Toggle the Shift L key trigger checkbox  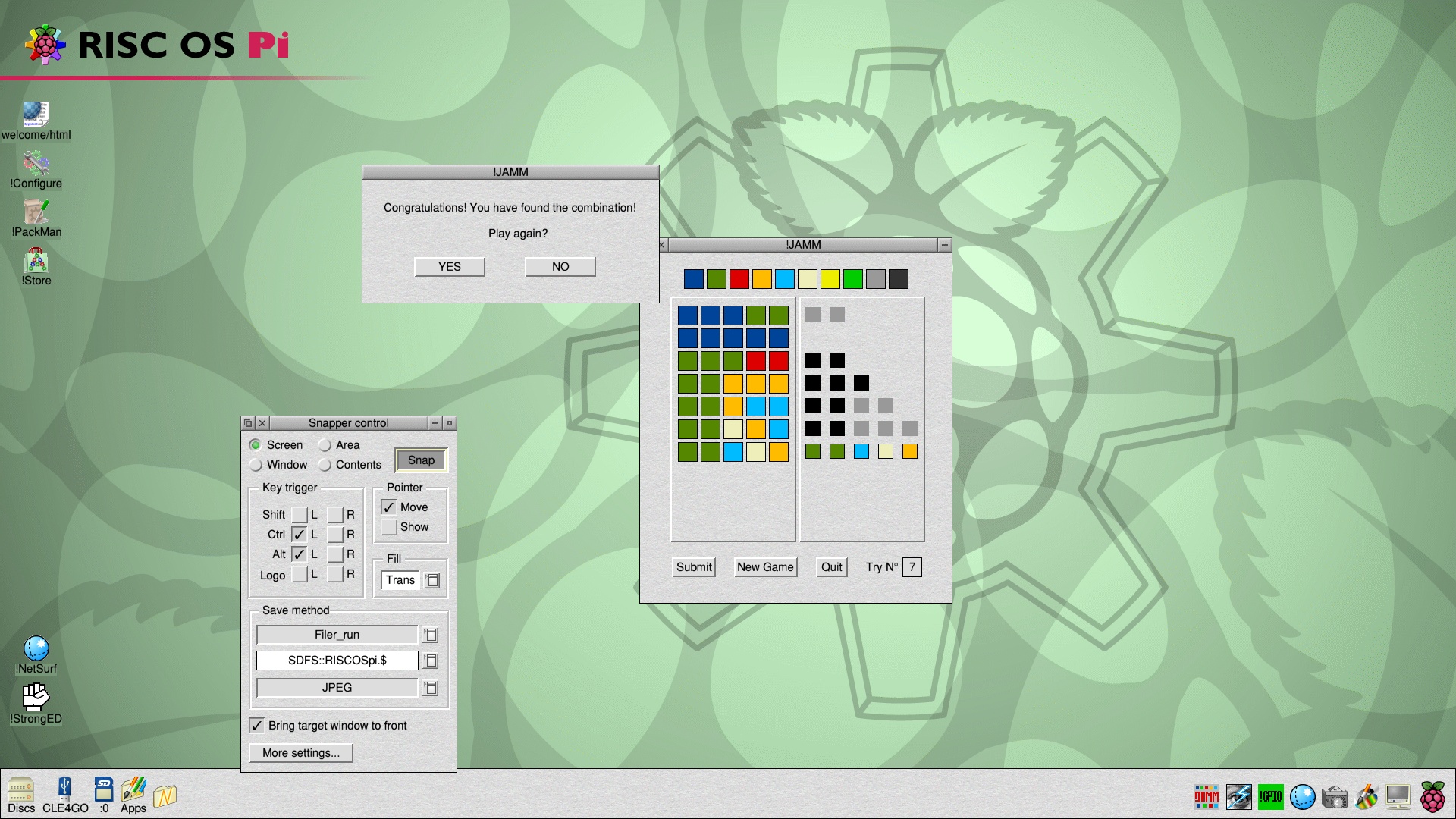point(300,515)
